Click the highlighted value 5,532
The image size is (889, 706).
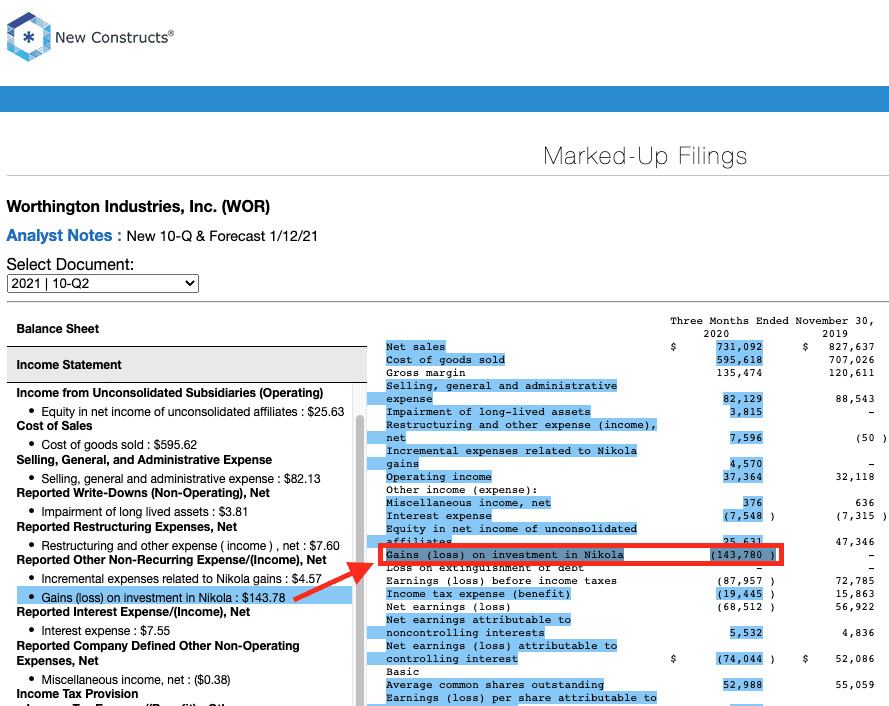(x=746, y=633)
